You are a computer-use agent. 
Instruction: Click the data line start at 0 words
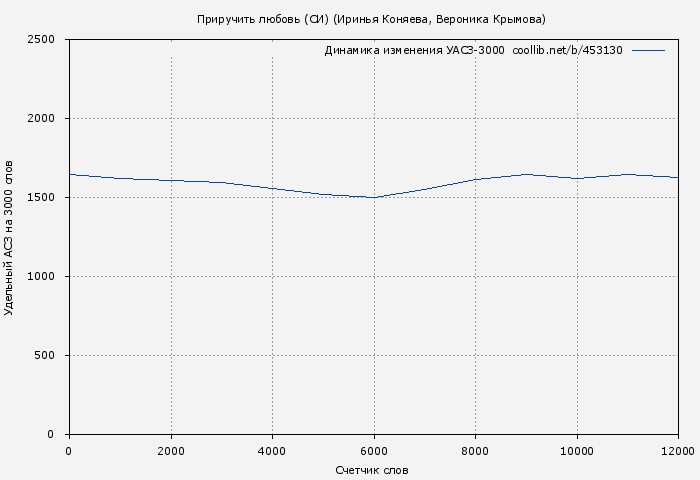point(70,174)
